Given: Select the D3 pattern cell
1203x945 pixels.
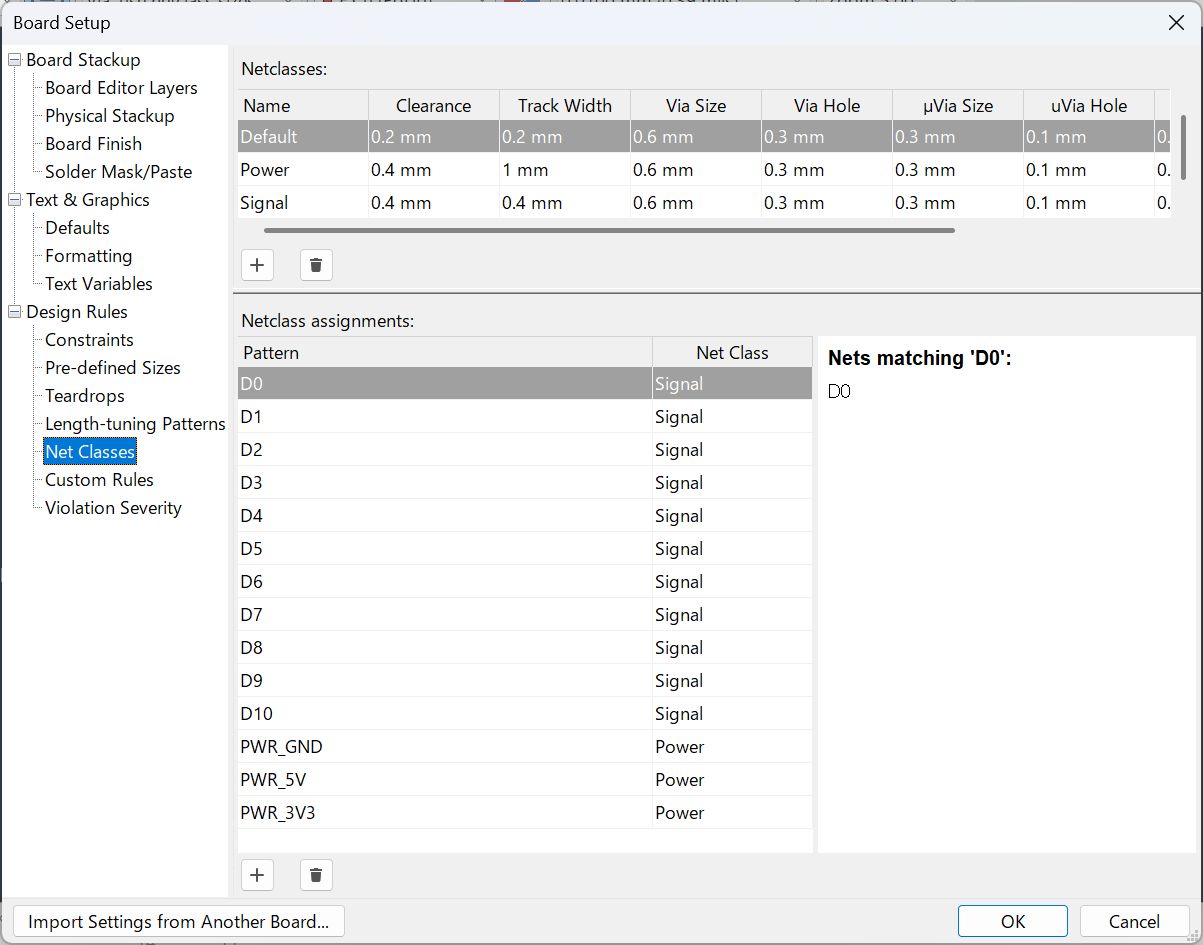Looking at the screenshot, I should pyautogui.click(x=445, y=483).
